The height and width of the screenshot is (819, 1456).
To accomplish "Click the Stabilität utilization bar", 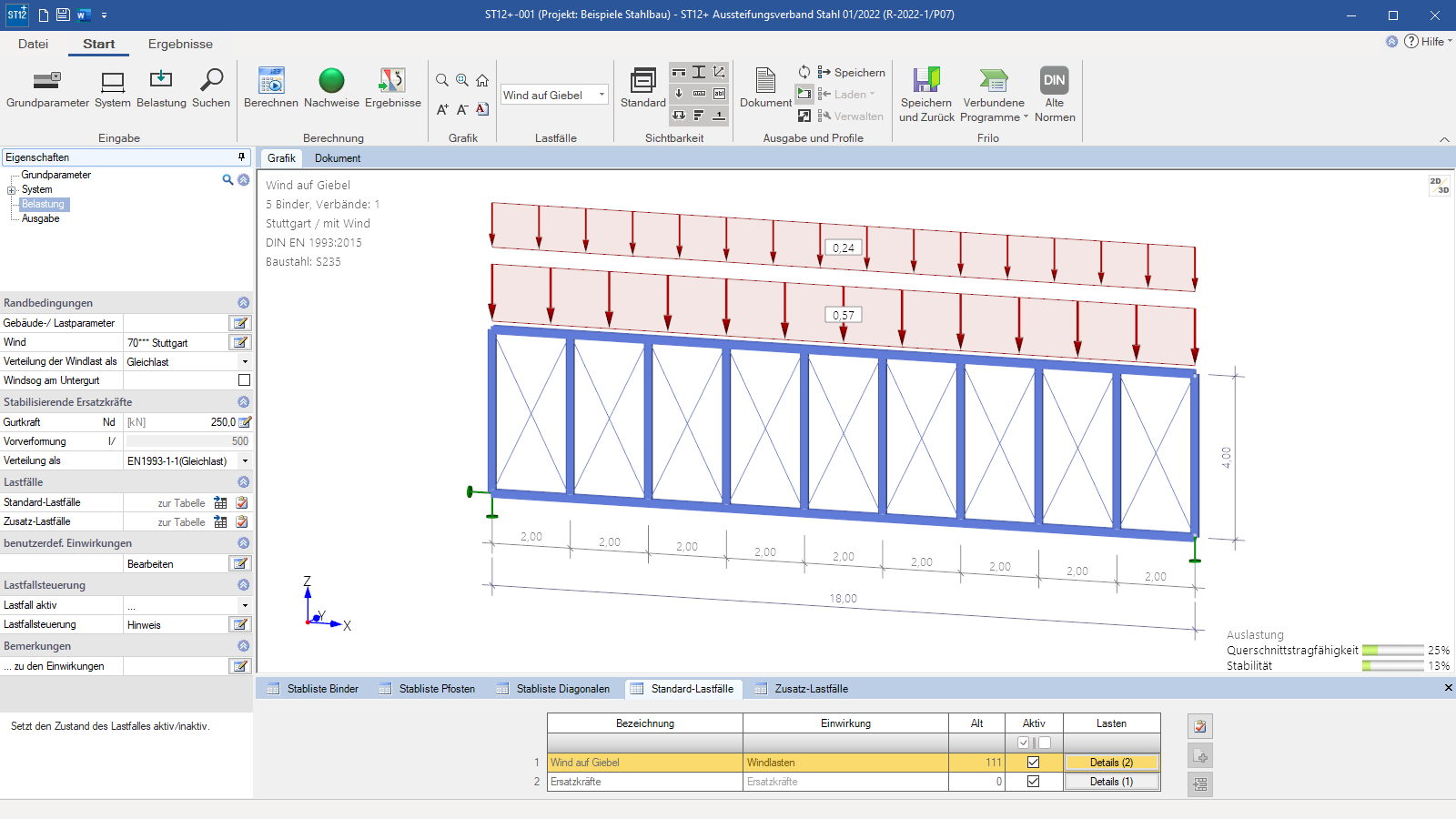I will (x=1393, y=666).
